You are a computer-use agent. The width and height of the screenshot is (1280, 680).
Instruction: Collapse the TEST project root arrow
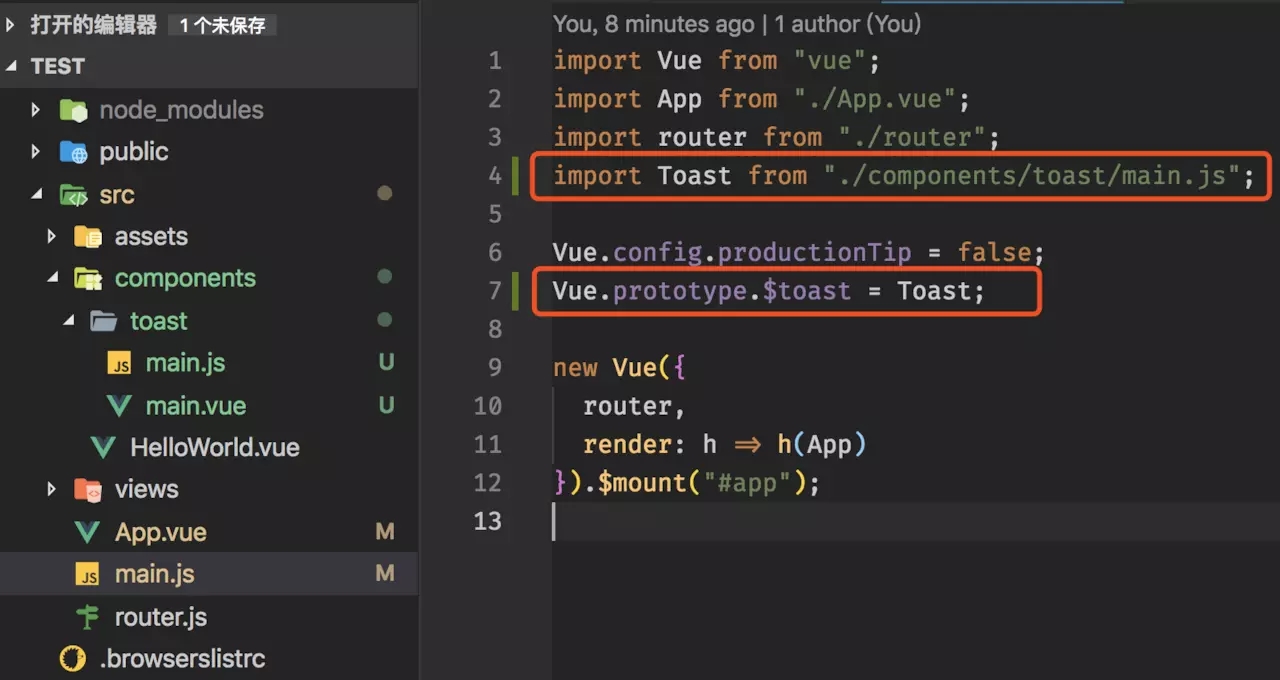pyautogui.click(x=12, y=66)
